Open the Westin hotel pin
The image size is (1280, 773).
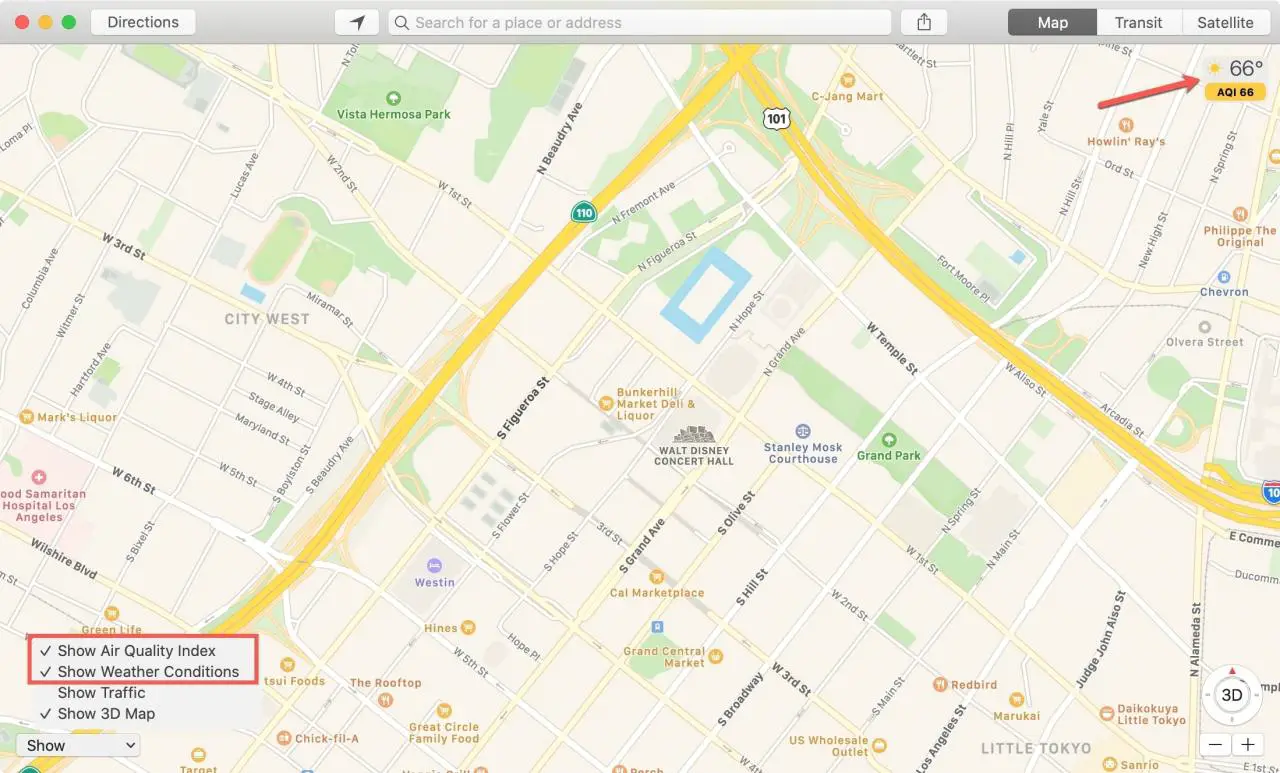[x=434, y=565]
